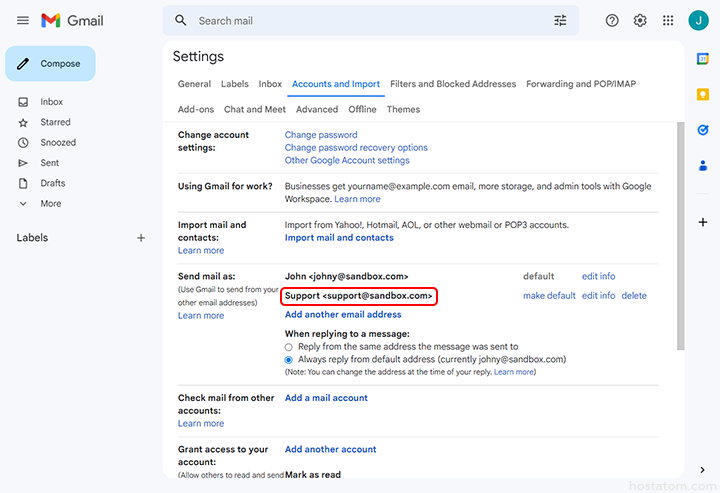Click the Compose button
The height and width of the screenshot is (493, 720).
(x=50, y=64)
